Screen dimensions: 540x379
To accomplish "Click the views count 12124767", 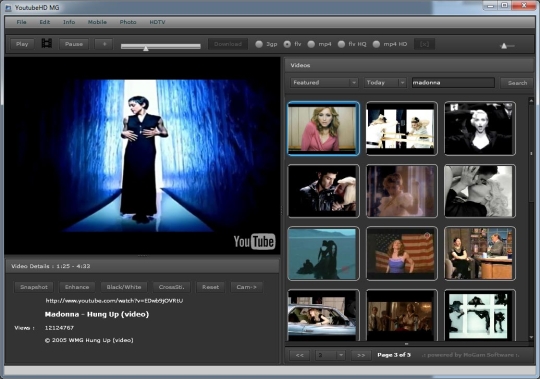I will pyautogui.click(x=59, y=328).
